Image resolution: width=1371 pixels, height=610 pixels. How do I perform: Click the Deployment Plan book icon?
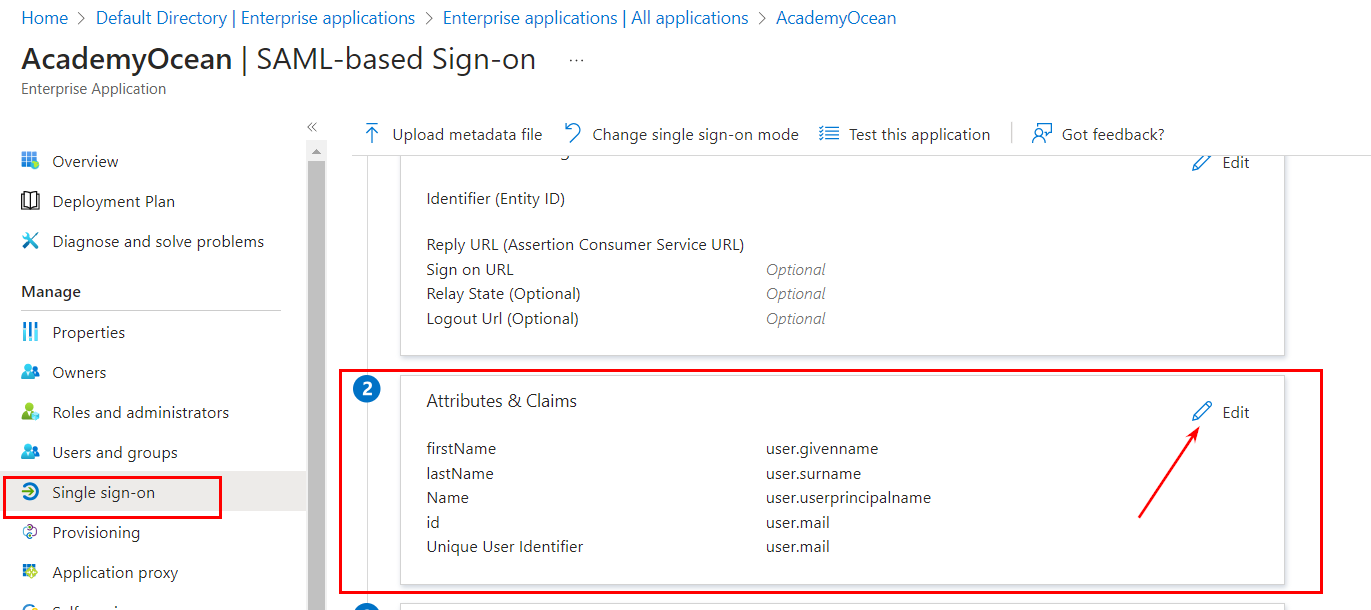[x=30, y=201]
